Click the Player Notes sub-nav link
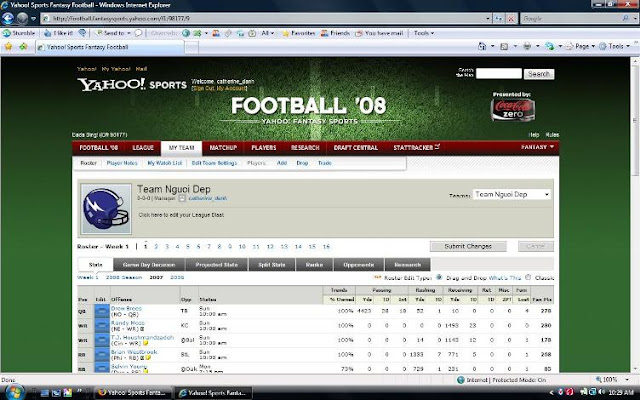The image size is (640, 400). point(122,163)
